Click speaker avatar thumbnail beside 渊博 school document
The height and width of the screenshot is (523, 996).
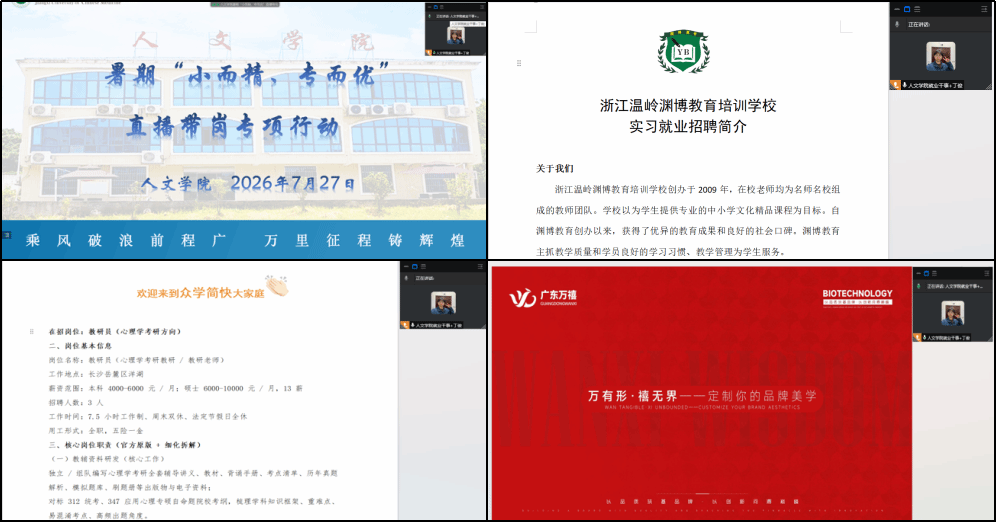[x=941, y=57]
